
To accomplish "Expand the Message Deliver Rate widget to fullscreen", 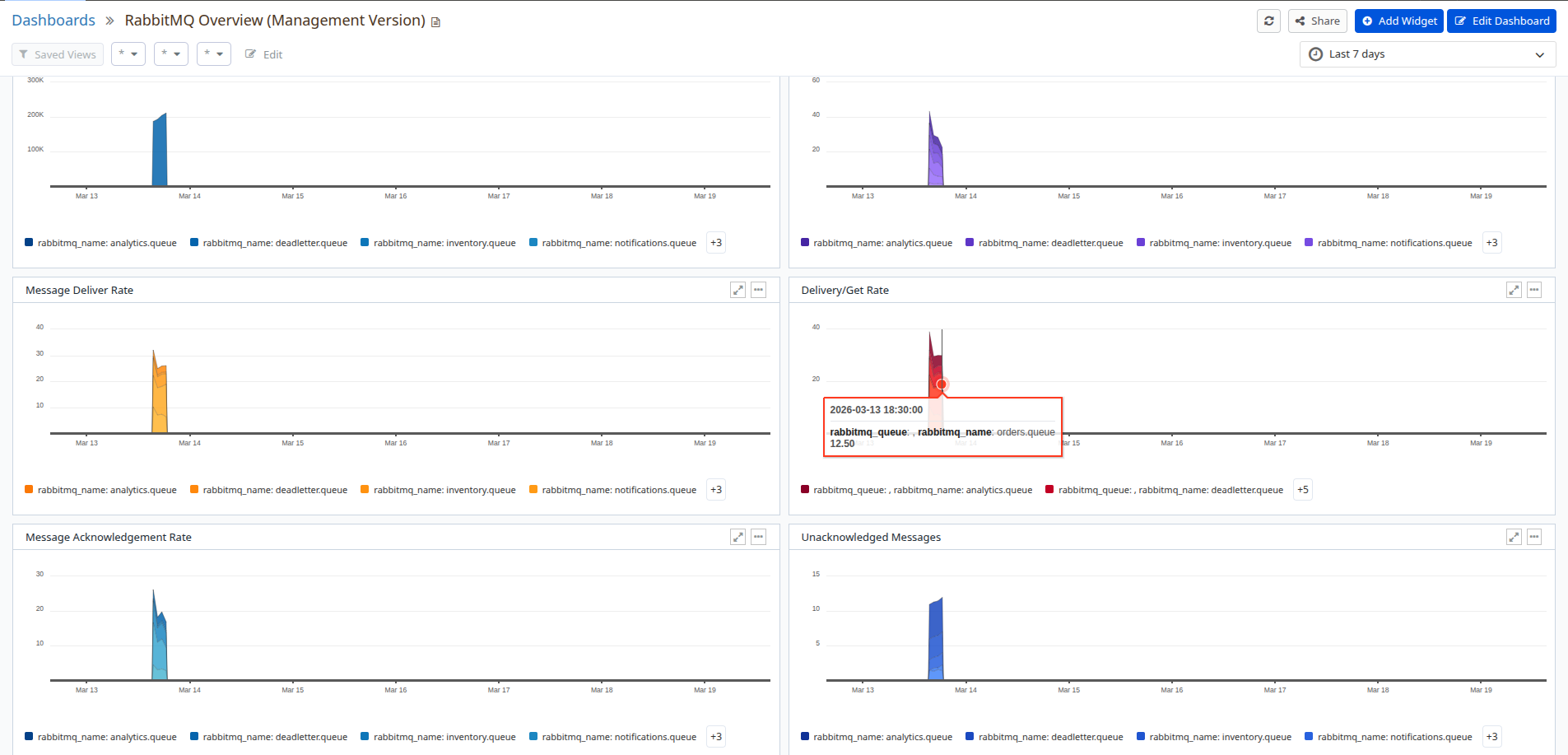I will (737, 290).
